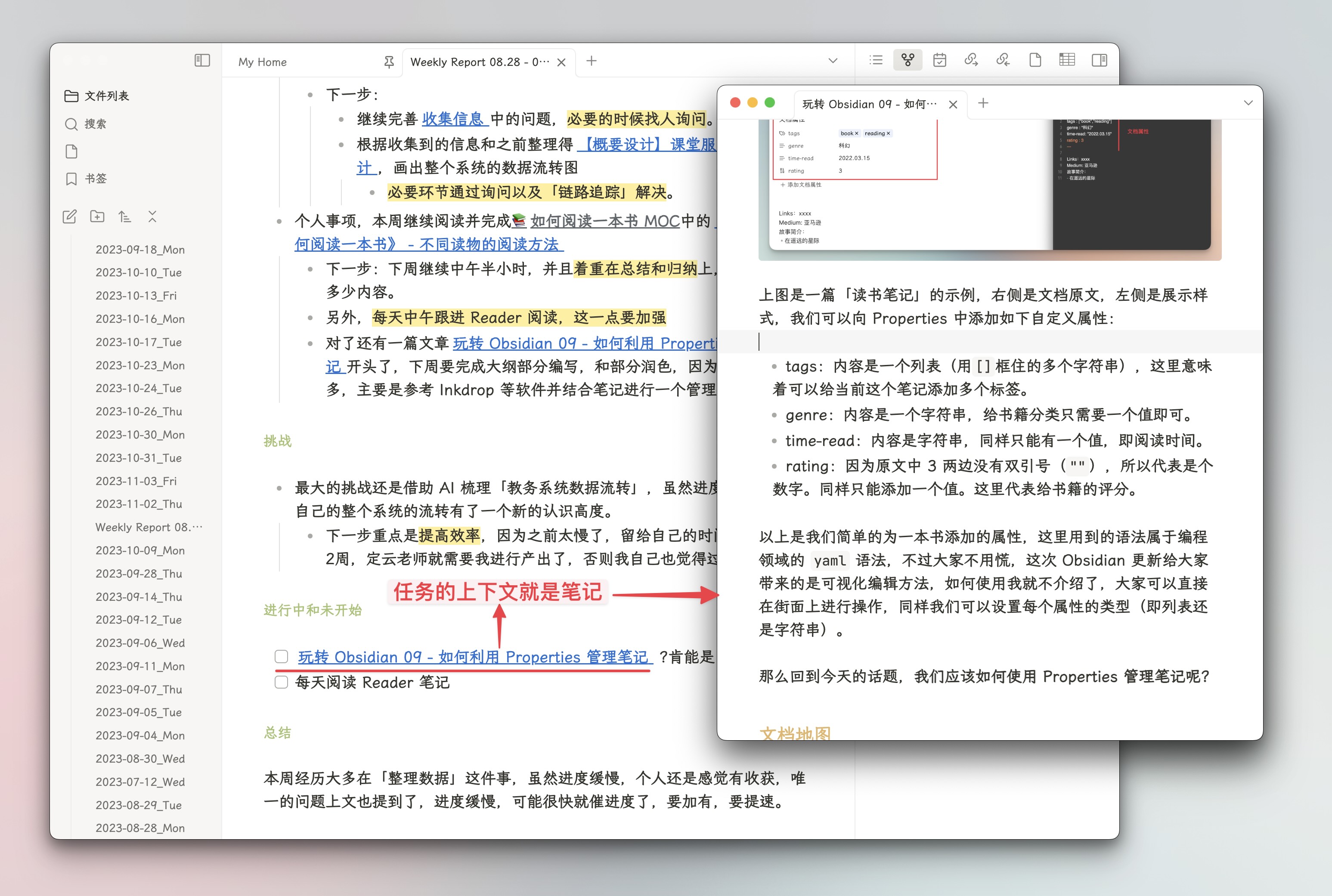Image resolution: width=1332 pixels, height=896 pixels.
Task: Open the table icon in the top-right toolbar
Action: click(x=1067, y=60)
